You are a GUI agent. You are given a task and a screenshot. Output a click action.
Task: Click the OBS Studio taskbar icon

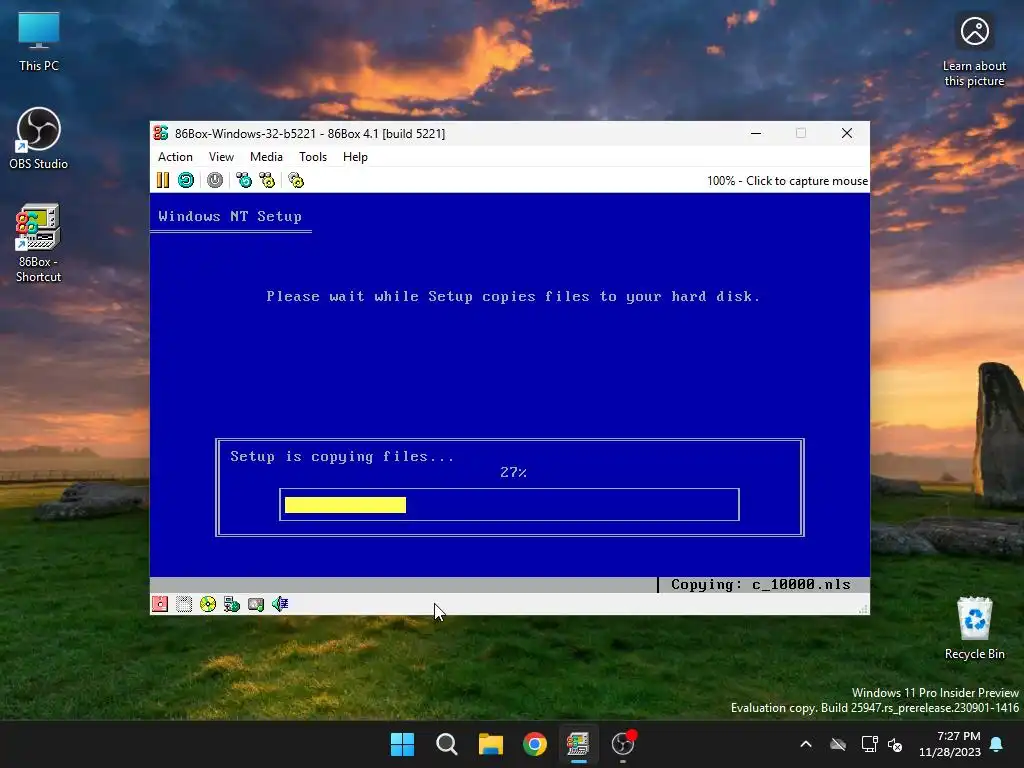(623, 744)
